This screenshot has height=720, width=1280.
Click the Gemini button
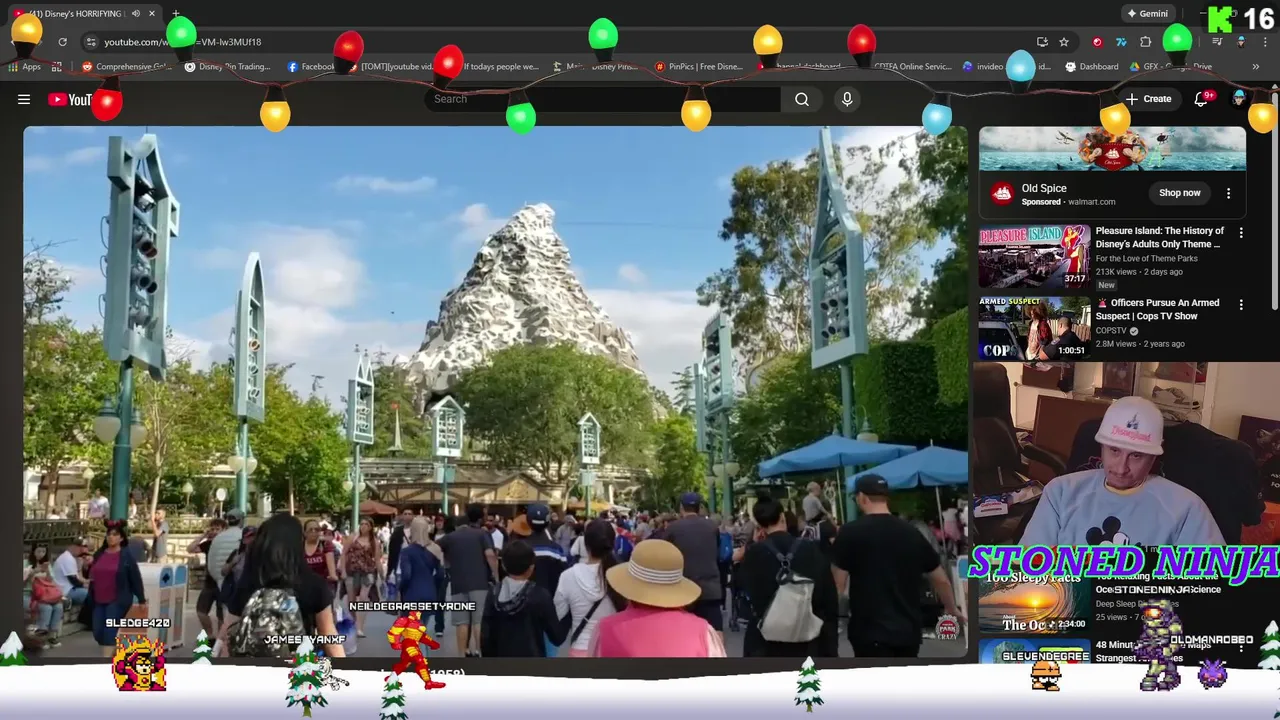1147,14
